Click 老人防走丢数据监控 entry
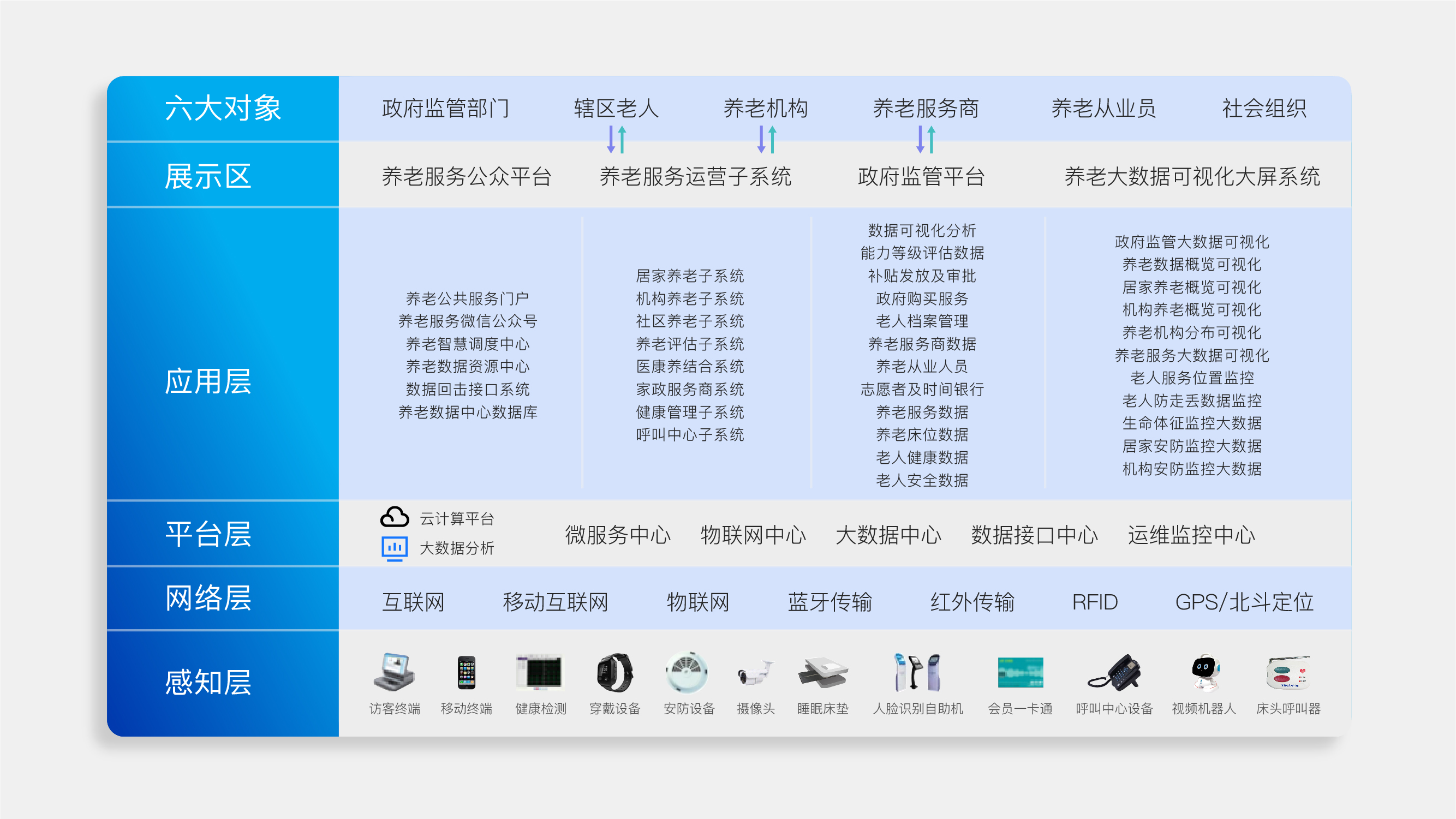The width and height of the screenshot is (1456, 819). (x=1192, y=400)
